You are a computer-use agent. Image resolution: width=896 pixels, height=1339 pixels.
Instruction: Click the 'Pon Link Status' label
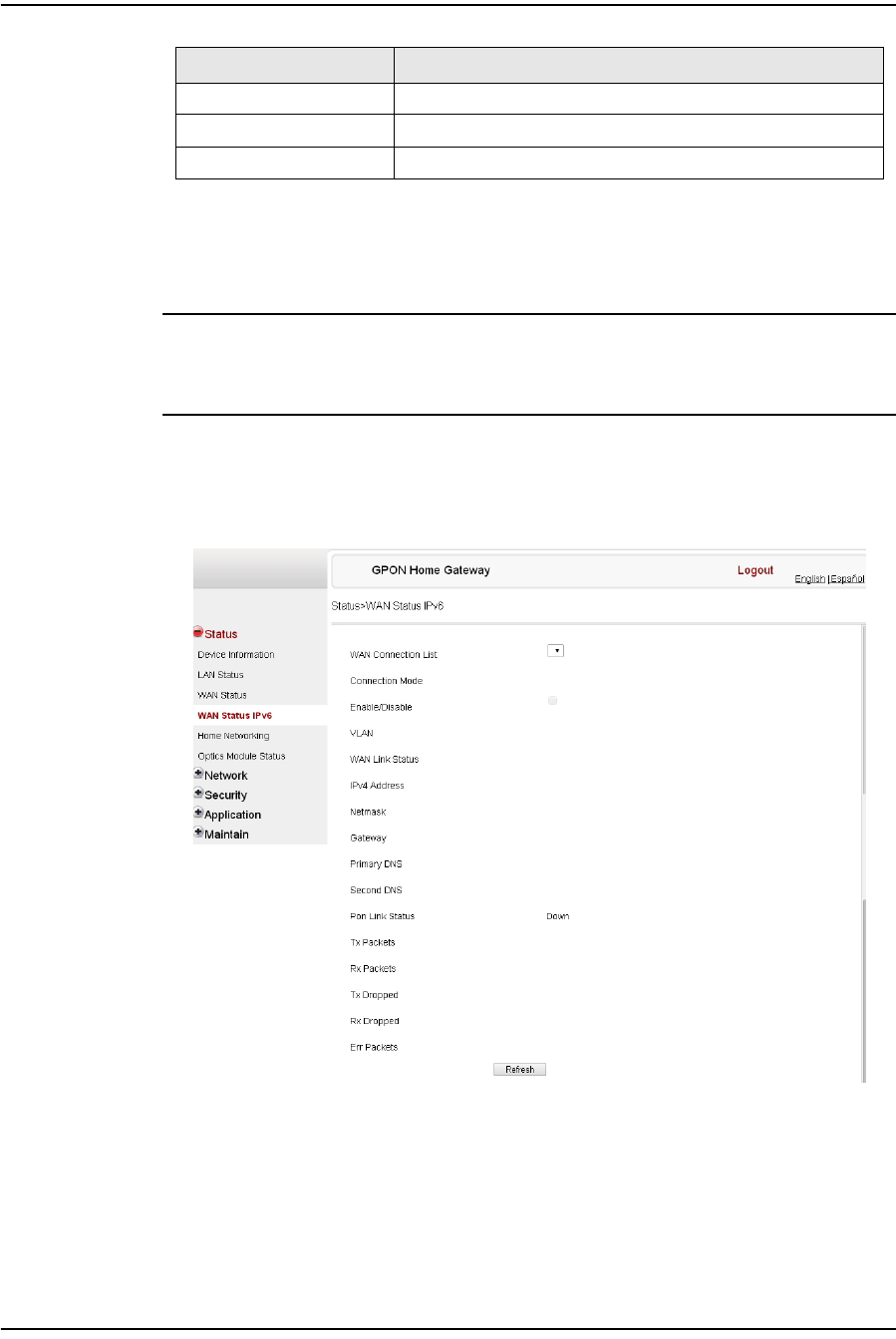pos(382,916)
